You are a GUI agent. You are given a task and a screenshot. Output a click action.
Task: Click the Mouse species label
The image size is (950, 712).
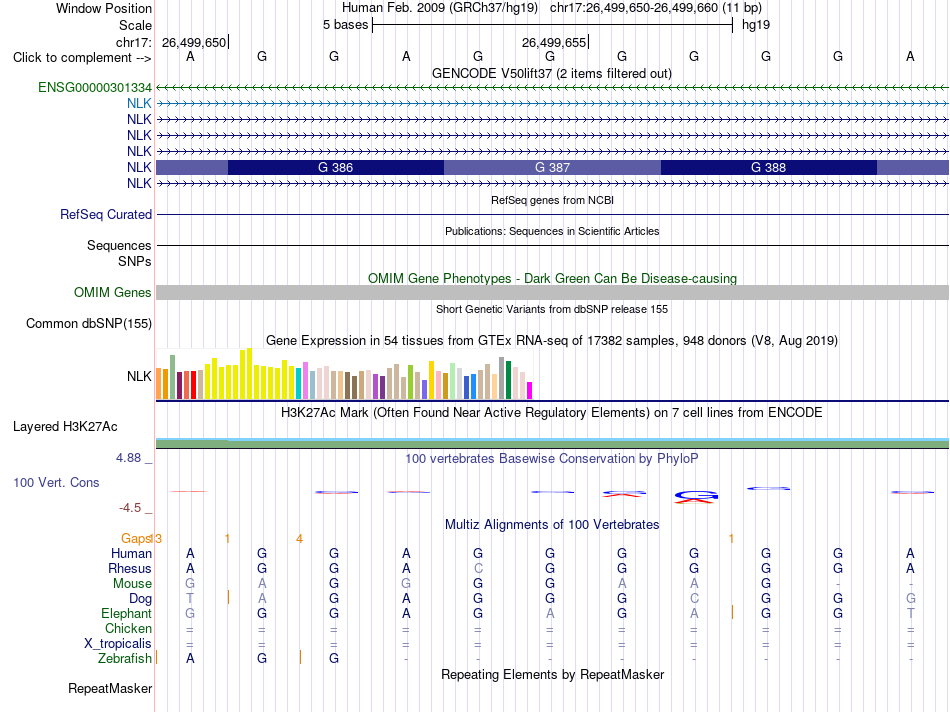pyautogui.click(x=132, y=584)
